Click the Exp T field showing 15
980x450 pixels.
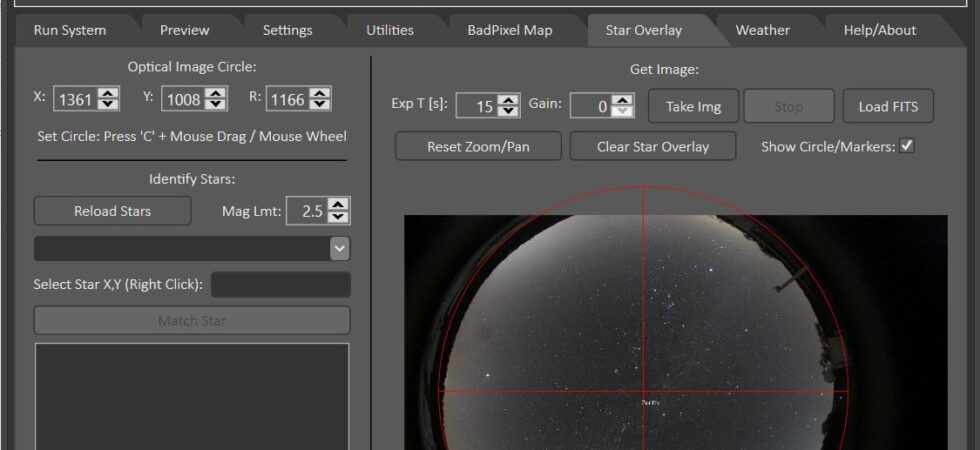(x=478, y=106)
